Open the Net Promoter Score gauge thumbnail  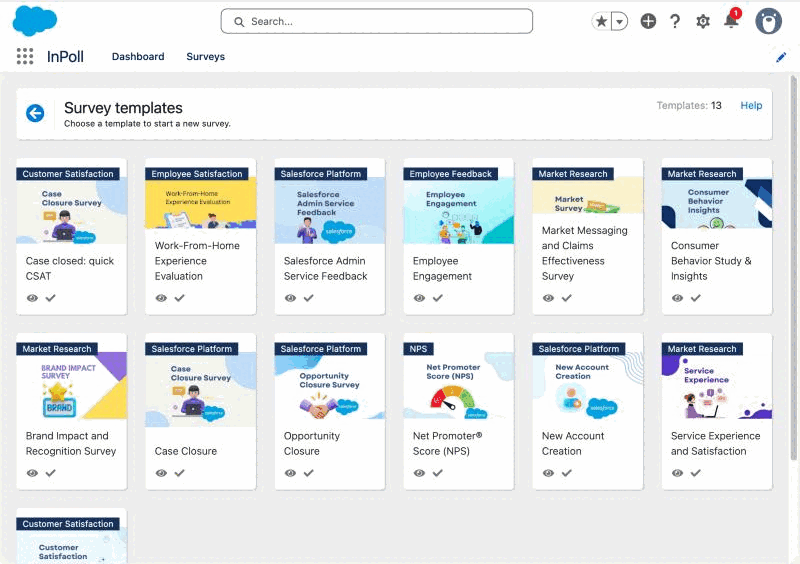459,386
